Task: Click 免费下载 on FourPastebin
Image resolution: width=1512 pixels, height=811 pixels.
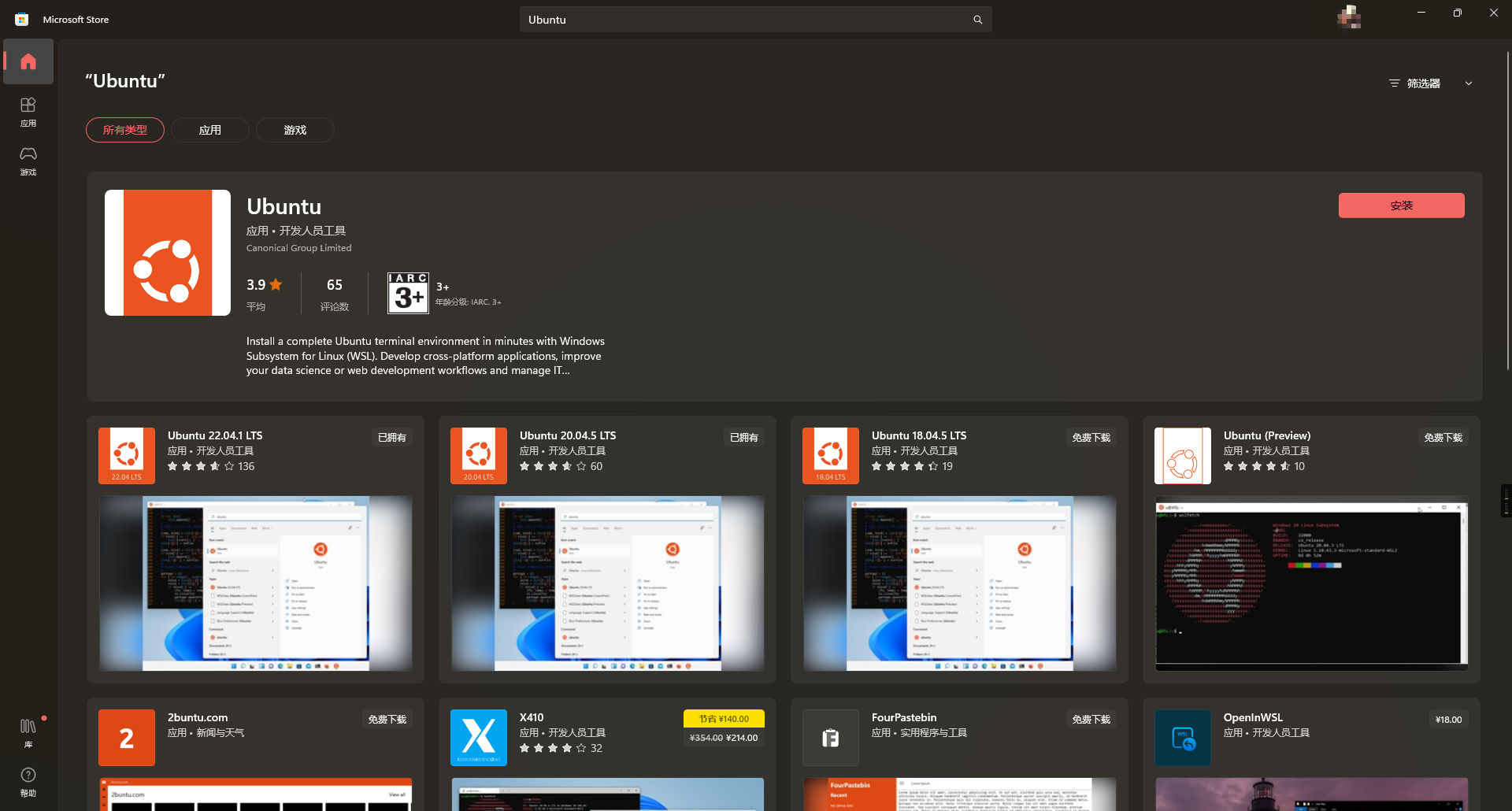Action: coord(1091,720)
